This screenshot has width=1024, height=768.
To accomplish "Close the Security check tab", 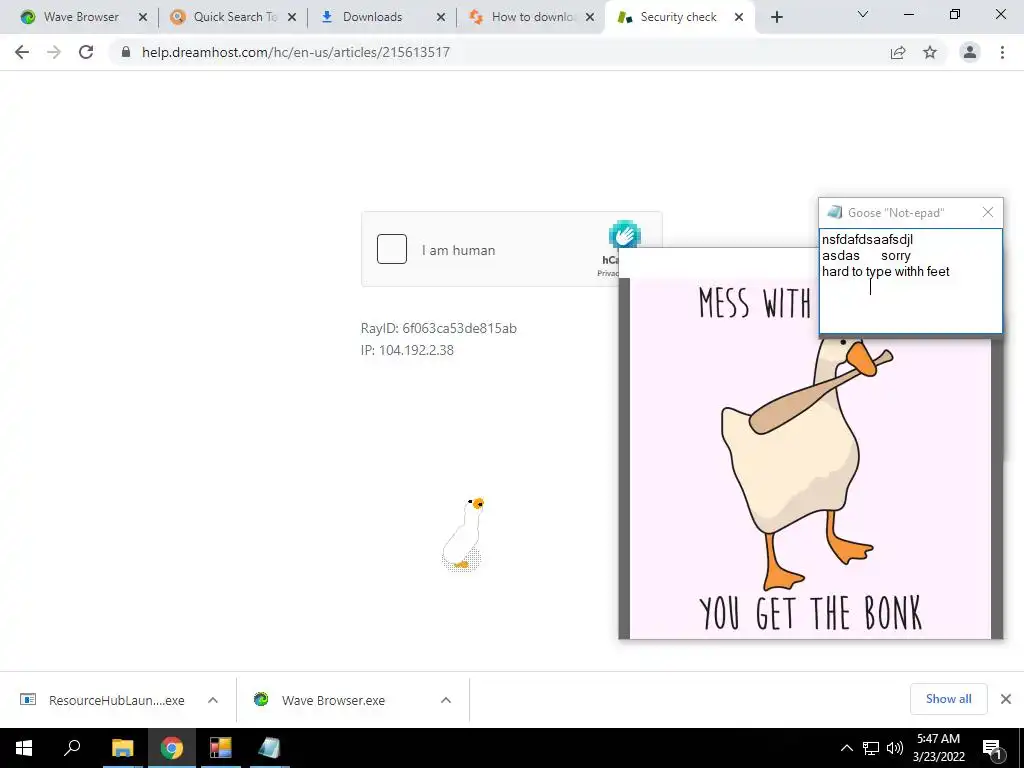I will [x=739, y=17].
